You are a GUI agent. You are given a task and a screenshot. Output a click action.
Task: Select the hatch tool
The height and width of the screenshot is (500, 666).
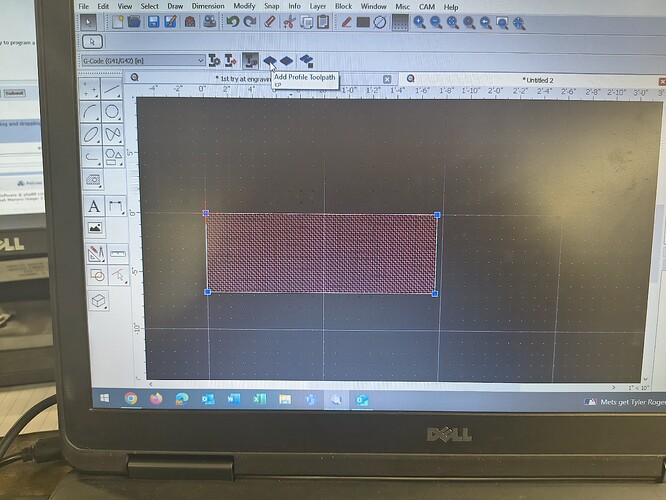(93, 179)
